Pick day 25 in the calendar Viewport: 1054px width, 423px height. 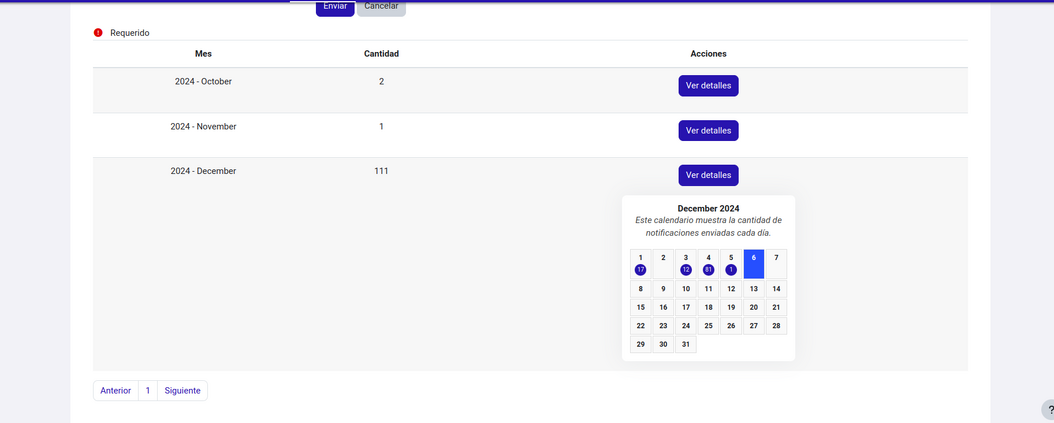tap(708, 326)
